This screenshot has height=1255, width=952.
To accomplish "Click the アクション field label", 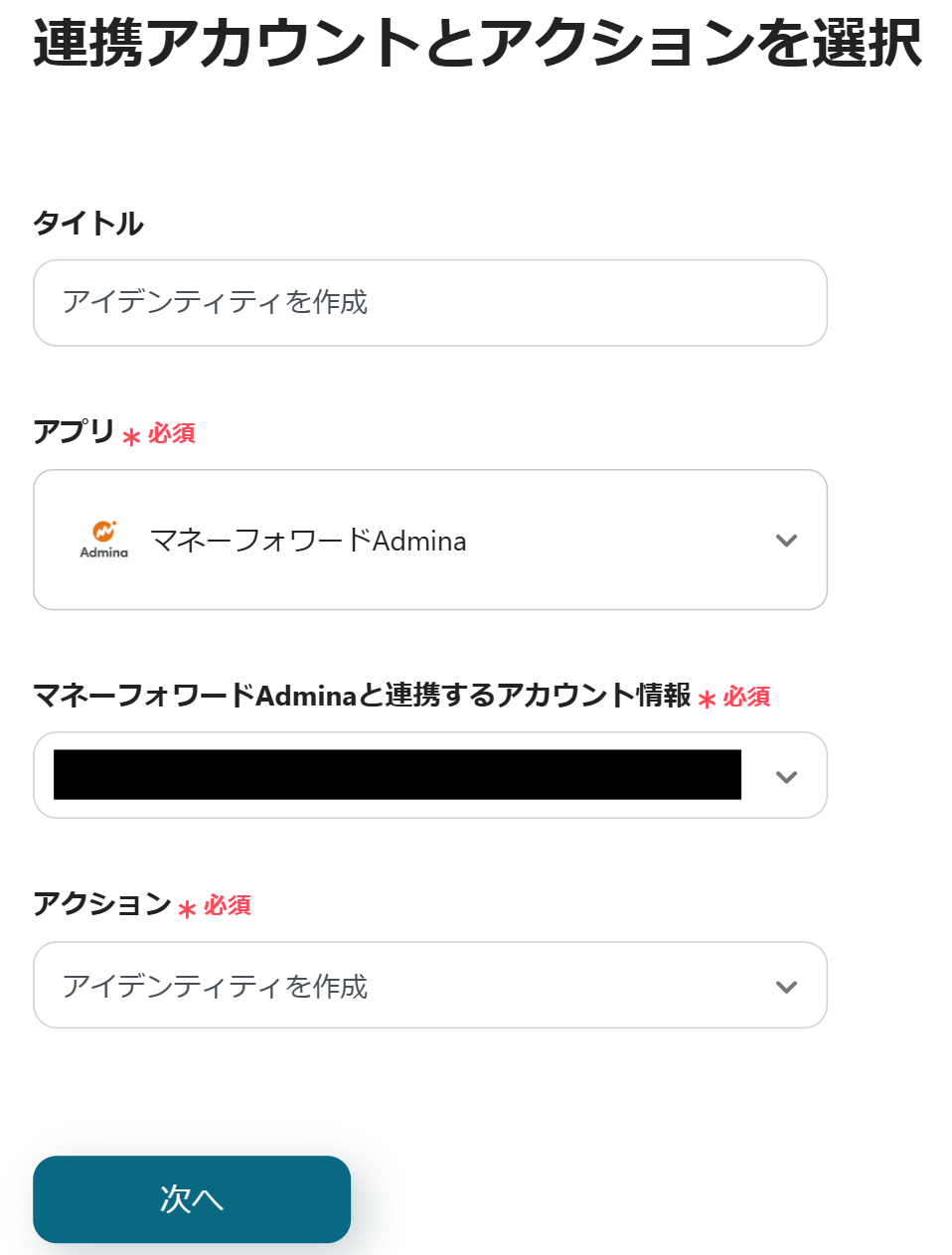I will 102,904.
